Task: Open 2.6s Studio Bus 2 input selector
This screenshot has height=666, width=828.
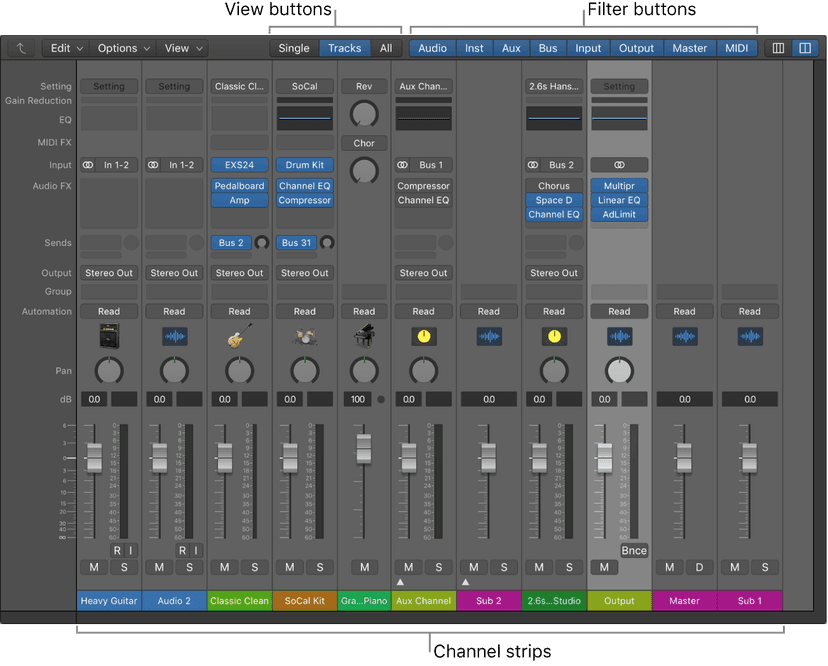Action: [561, 165]
